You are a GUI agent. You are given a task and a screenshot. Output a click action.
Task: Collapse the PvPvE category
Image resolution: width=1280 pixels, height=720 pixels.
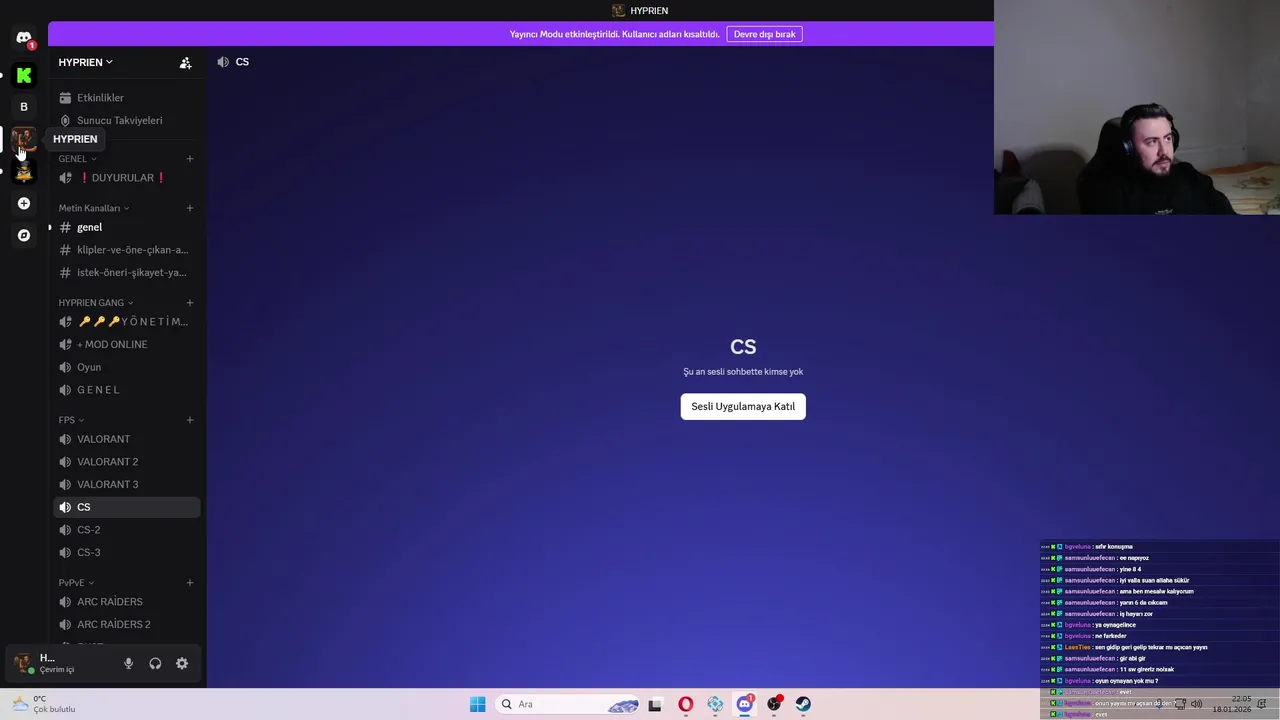(76, 583)
